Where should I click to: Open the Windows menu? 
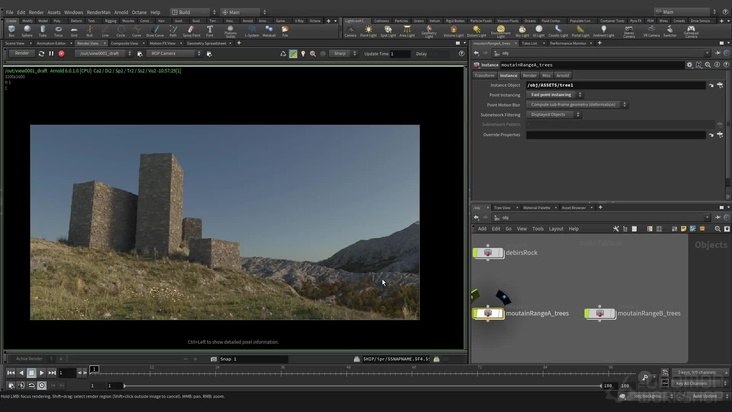point(73,12)
